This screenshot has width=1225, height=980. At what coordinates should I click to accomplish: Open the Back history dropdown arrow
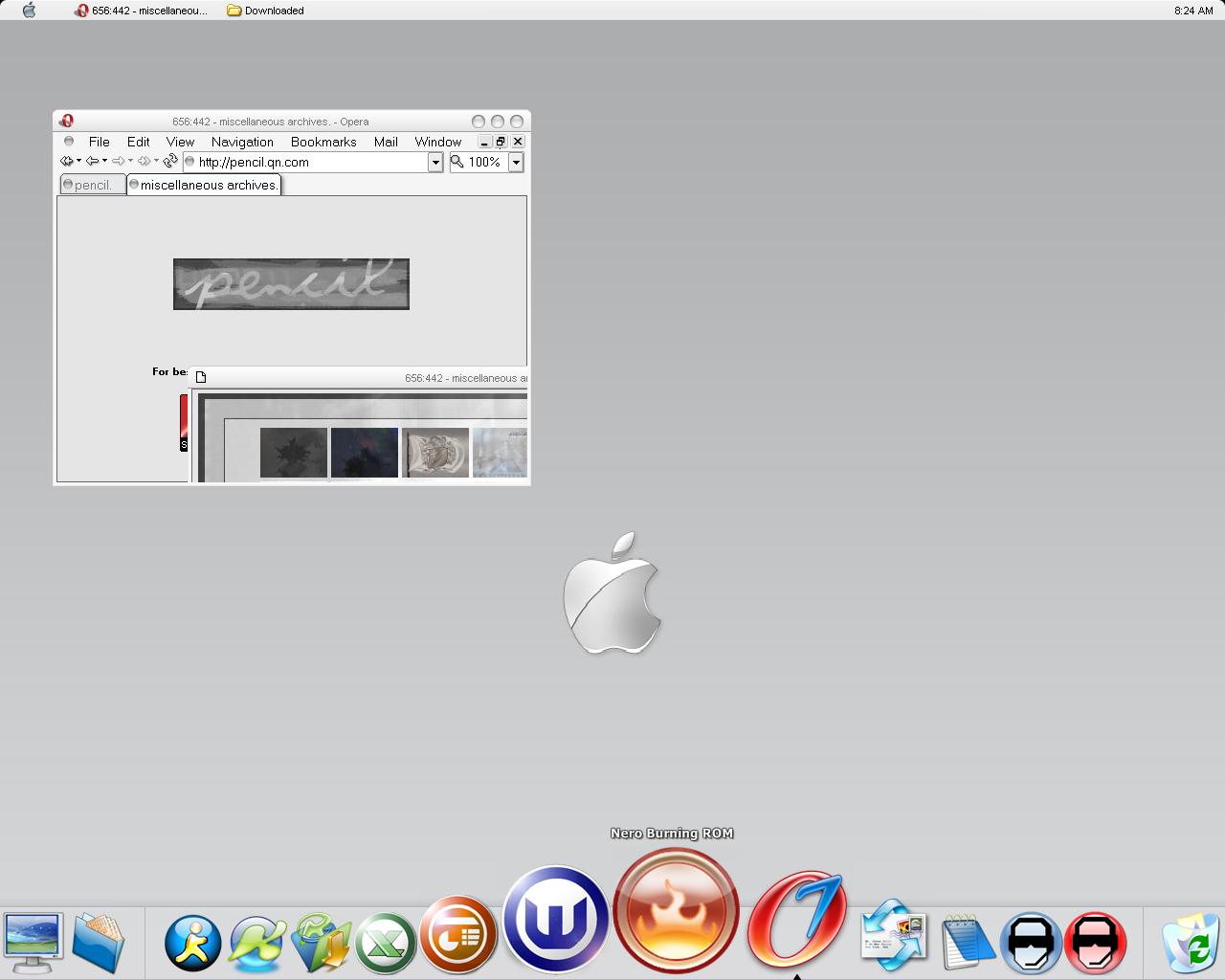[x=104, y=161]
